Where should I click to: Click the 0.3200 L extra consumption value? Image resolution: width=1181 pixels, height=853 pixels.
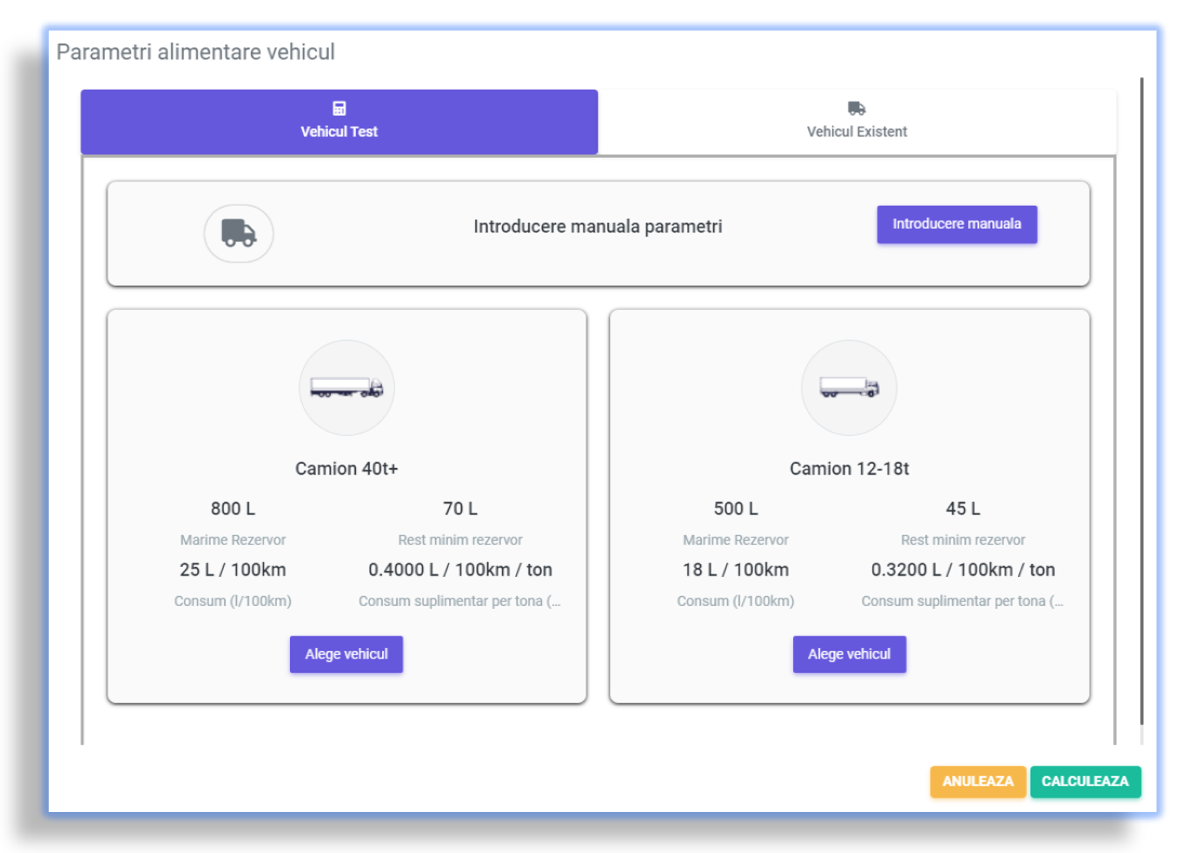tap(962, 570)
